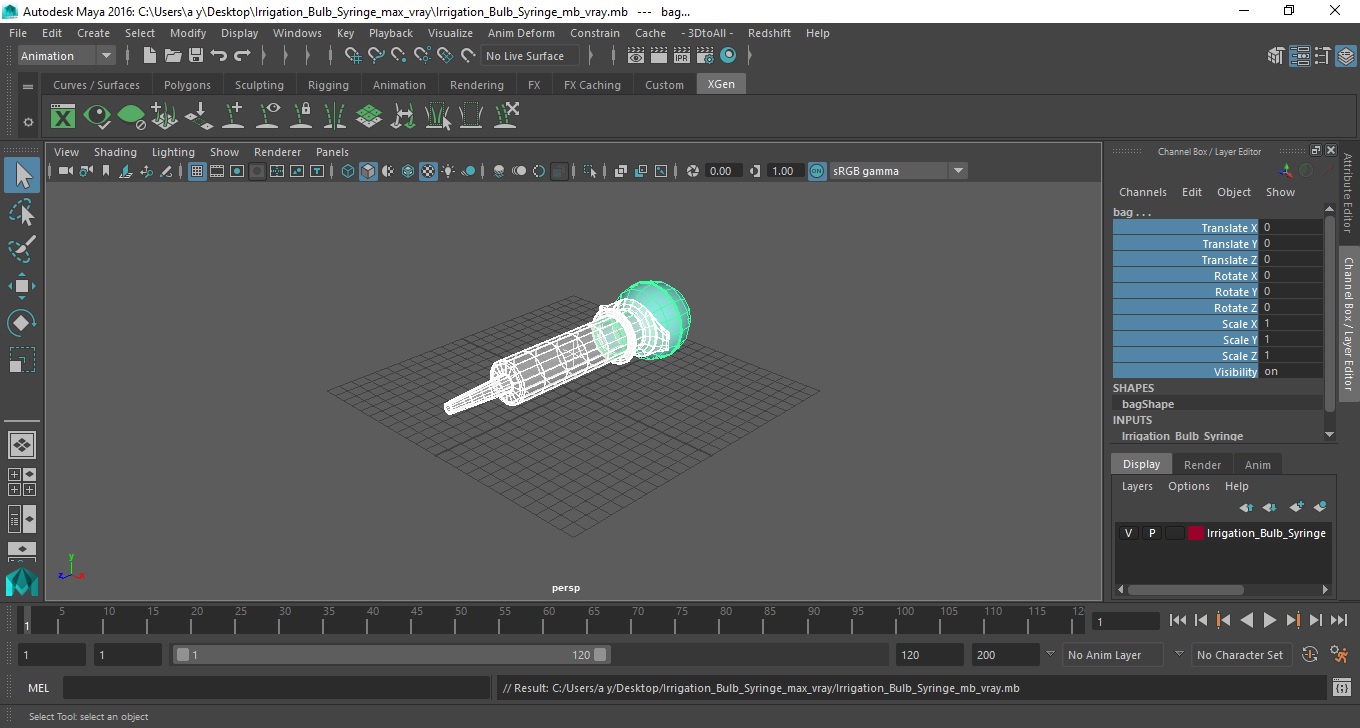Open the File menu
Image resolution: width=1360 pixels, height=728 pixels.
(18, 33)
